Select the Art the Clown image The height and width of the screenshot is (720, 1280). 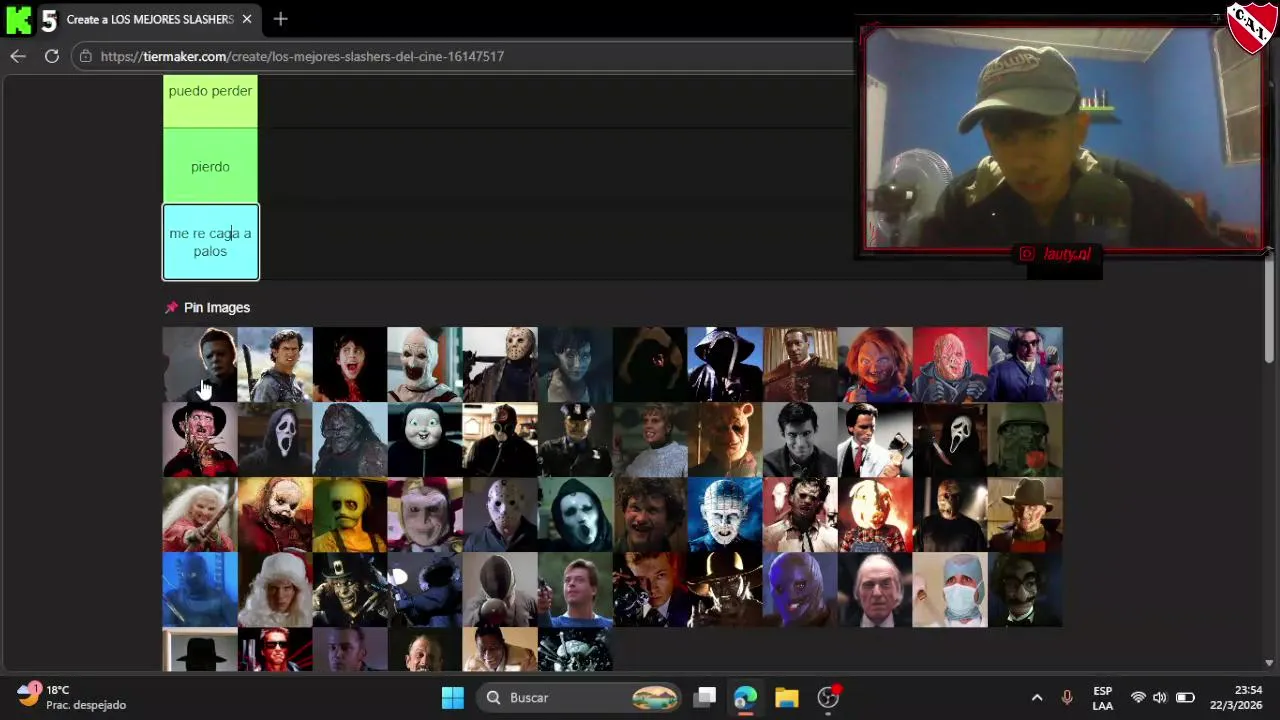[x=425, y=364]
